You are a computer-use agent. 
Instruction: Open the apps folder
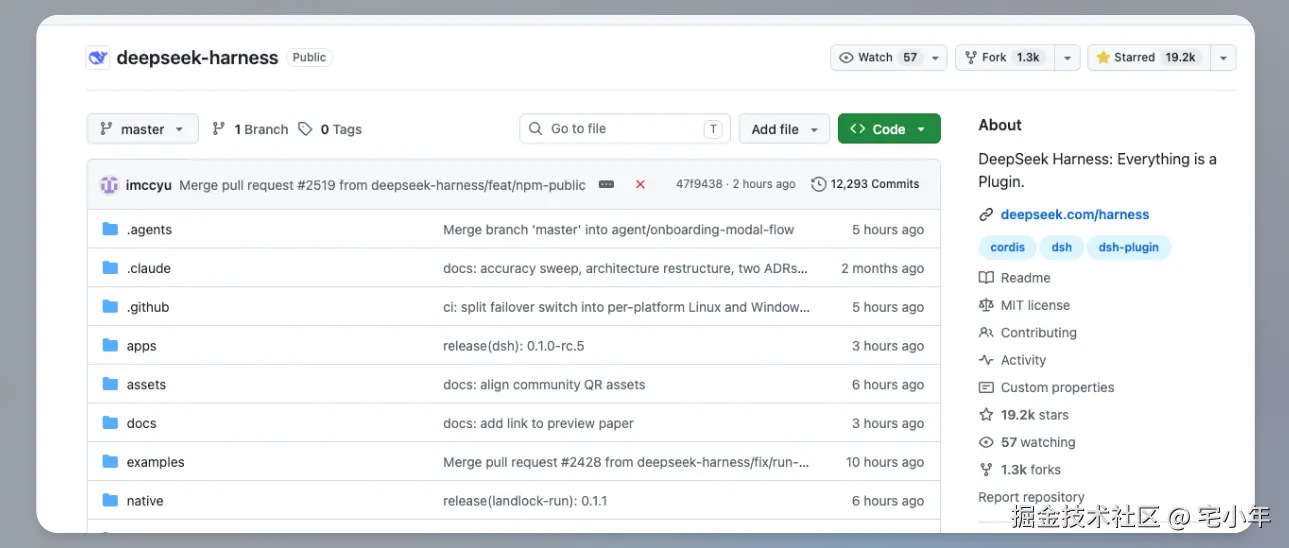tap(142, 346)
